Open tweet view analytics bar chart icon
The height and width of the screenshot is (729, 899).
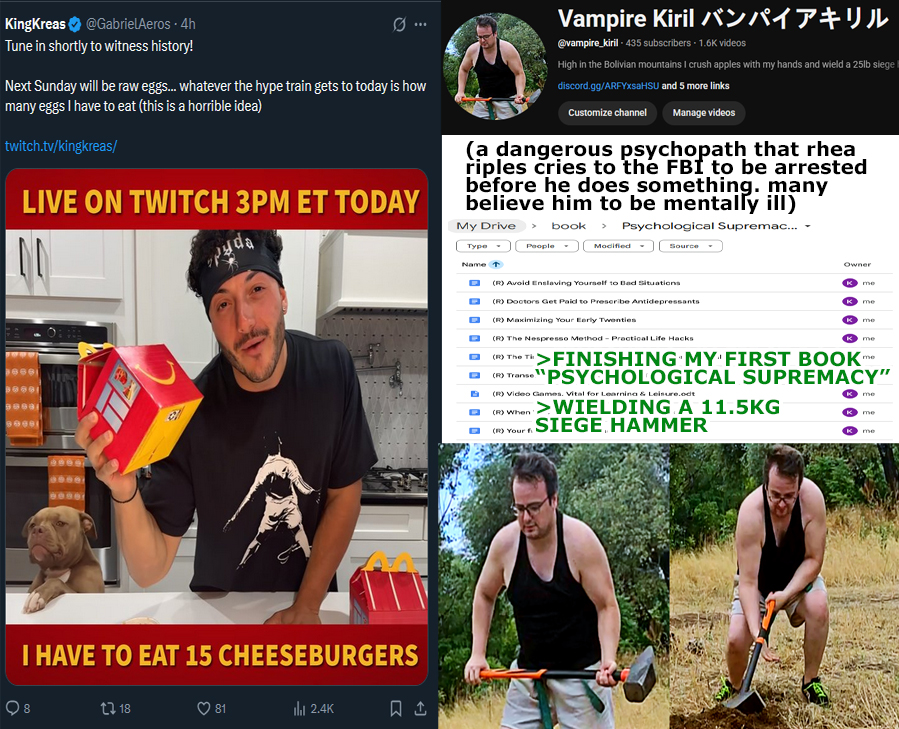299,709
